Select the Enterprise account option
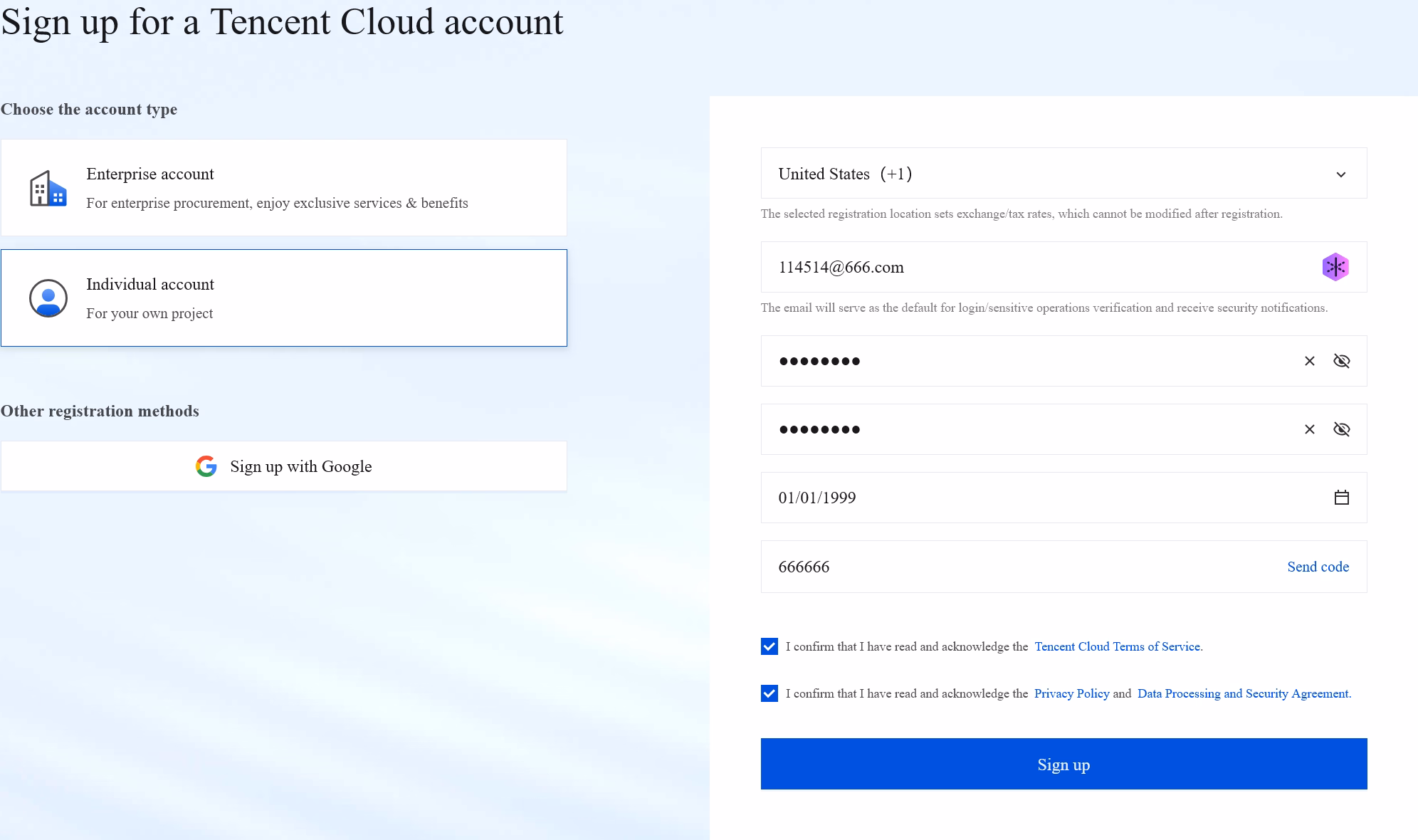 coord(283,188)
